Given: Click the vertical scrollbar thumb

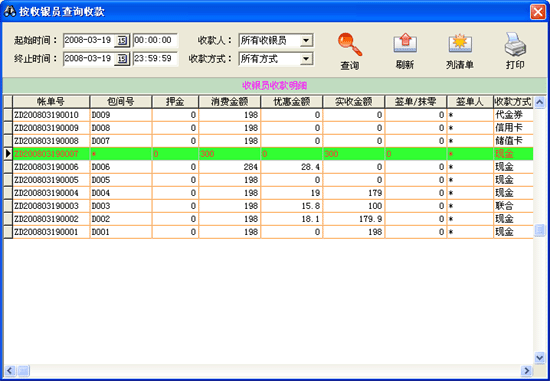Looking at the screenshot, I should [539, 230].
